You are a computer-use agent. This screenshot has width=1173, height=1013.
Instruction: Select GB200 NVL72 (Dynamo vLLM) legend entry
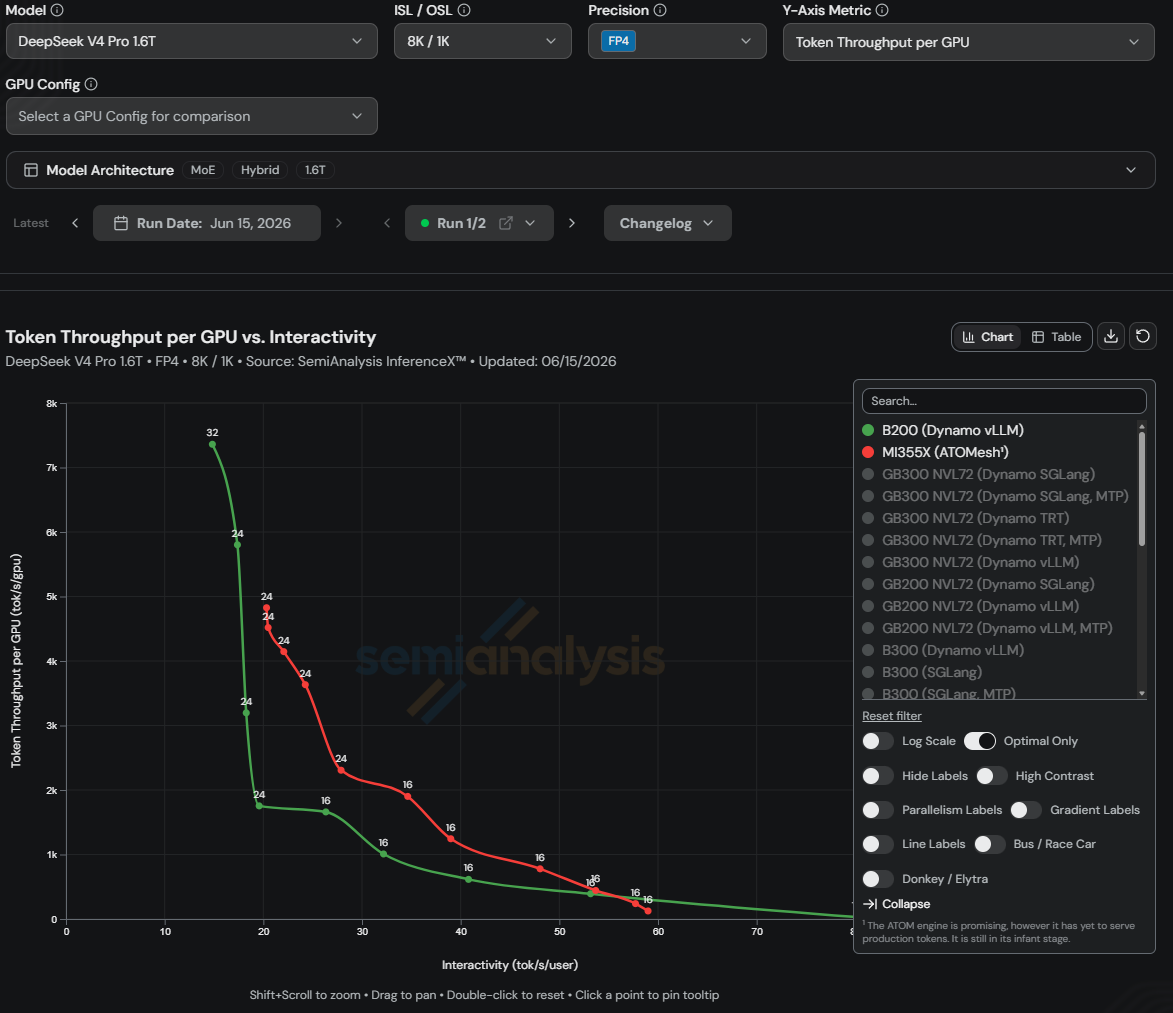point(980,607)
